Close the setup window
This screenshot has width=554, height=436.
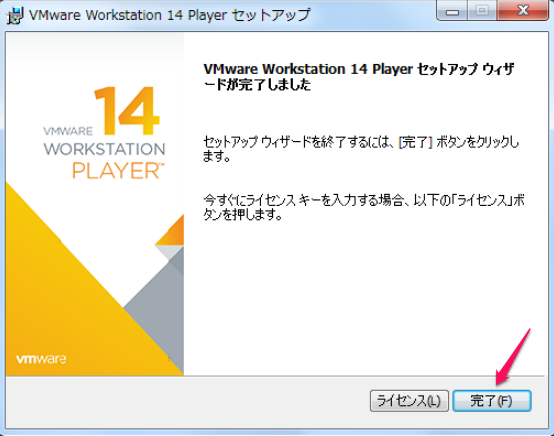[x=523, y=10]
